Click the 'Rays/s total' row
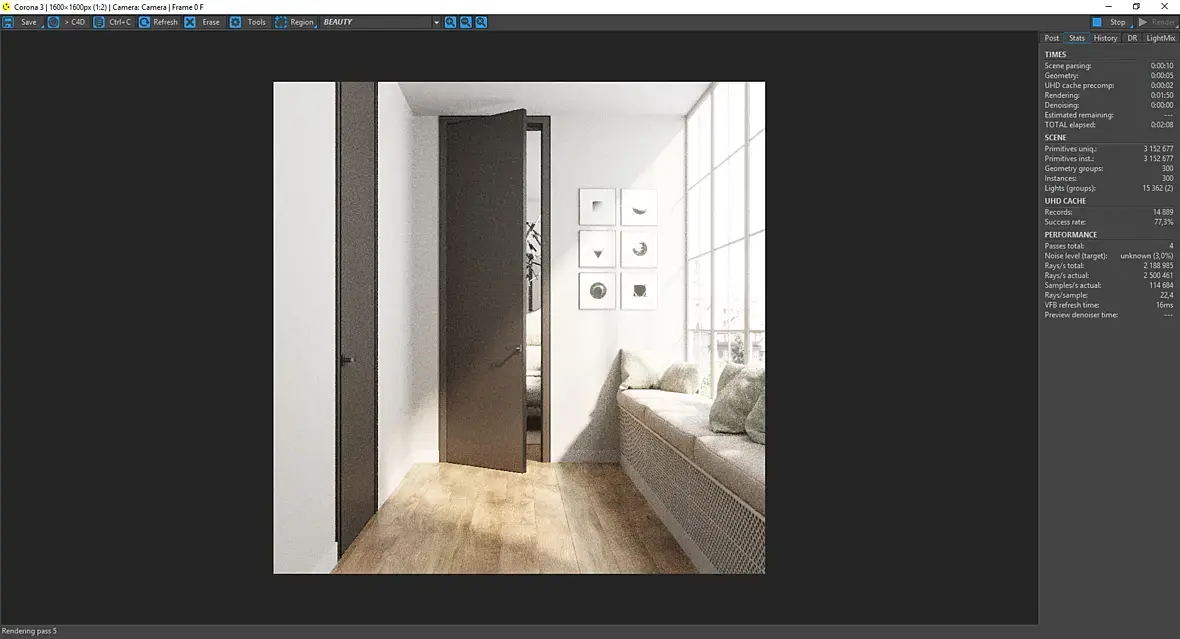Image resolution: width=1180 pixels, height=639 pixels. (1109, 266)
